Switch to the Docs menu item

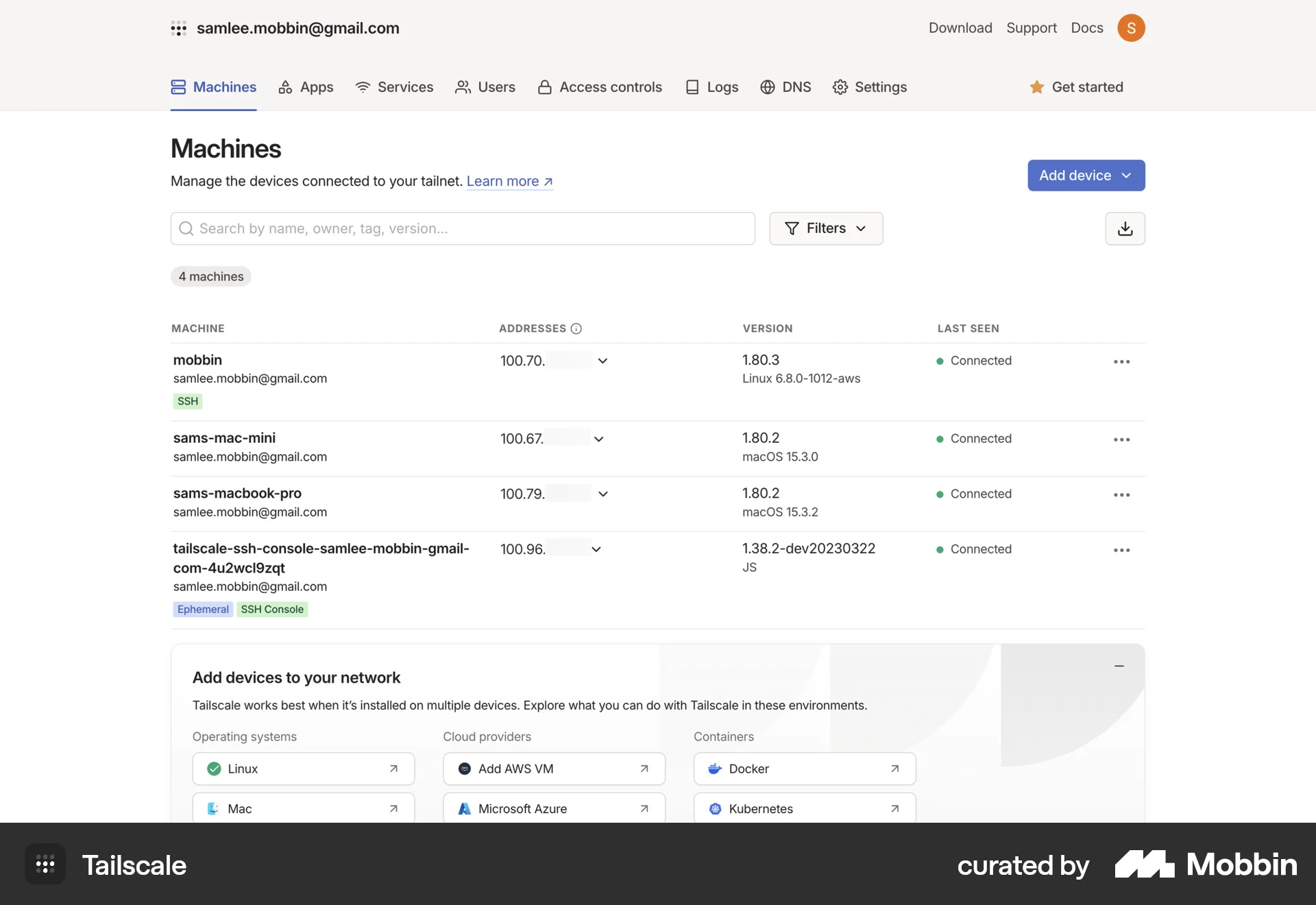1086,28
